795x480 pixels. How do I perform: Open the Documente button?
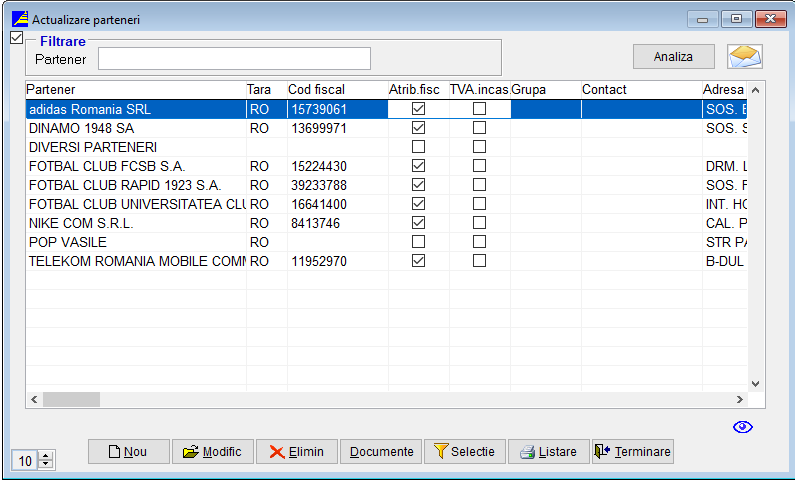(x=381, y=452)
